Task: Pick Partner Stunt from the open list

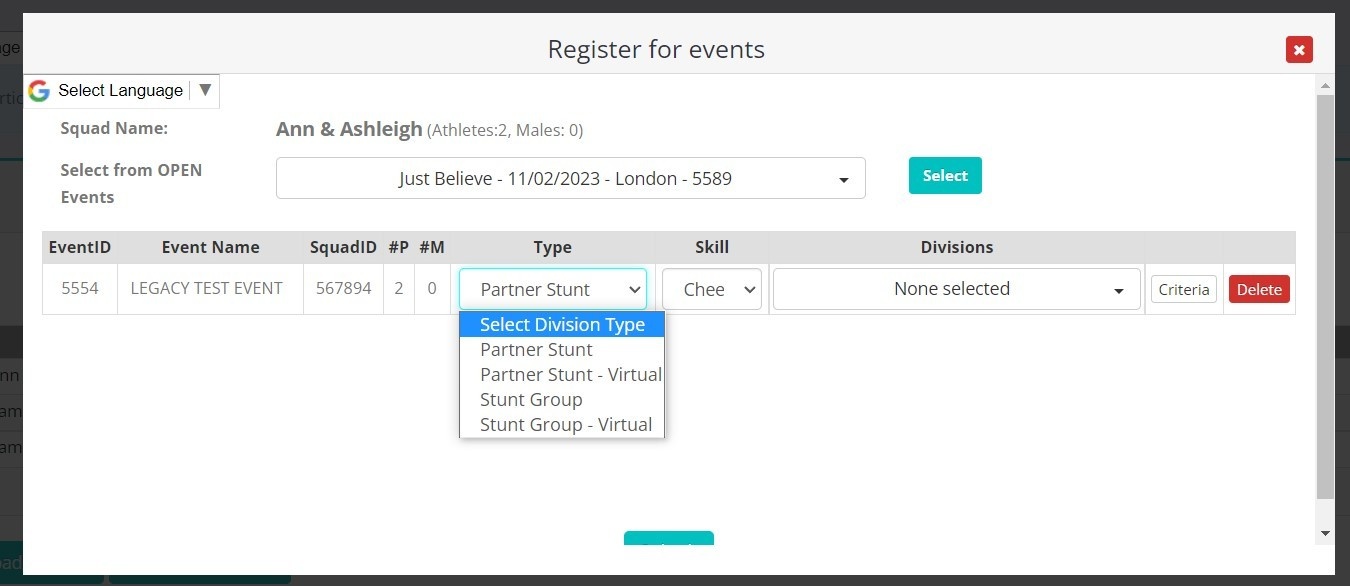Action: pyautogui.click(x=536, y=350)
